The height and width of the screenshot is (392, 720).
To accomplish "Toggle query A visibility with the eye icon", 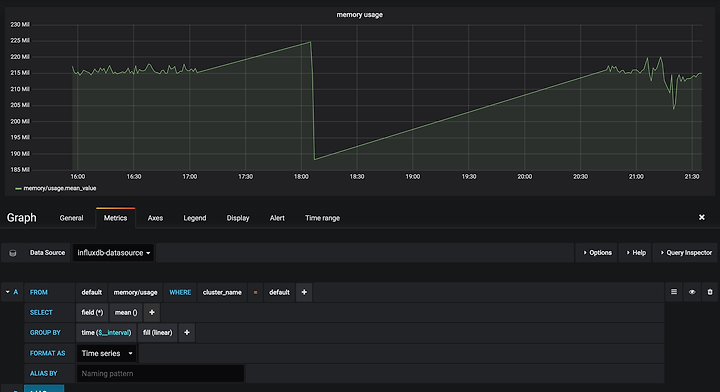I will point(692,292).
